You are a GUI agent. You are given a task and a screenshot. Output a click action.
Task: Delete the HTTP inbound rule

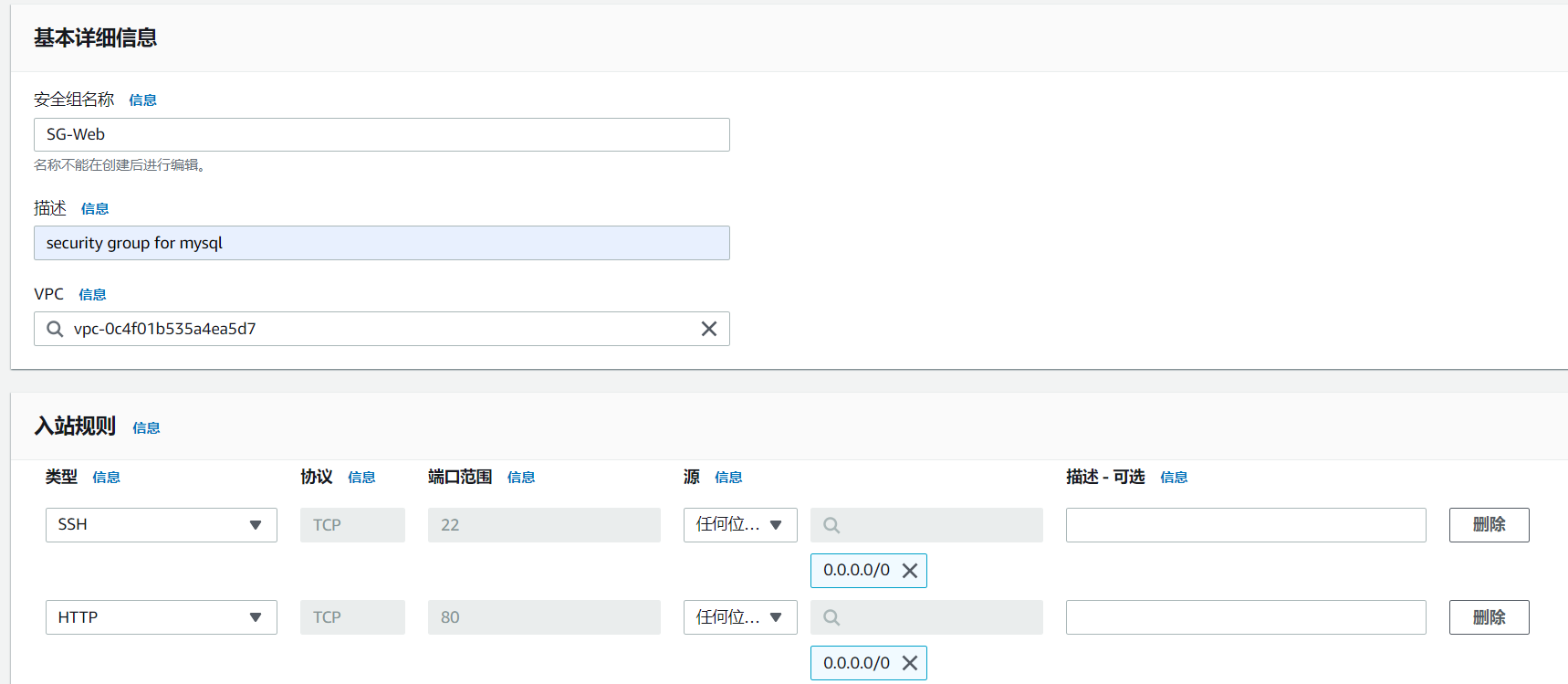click(x=1489, y=617)
